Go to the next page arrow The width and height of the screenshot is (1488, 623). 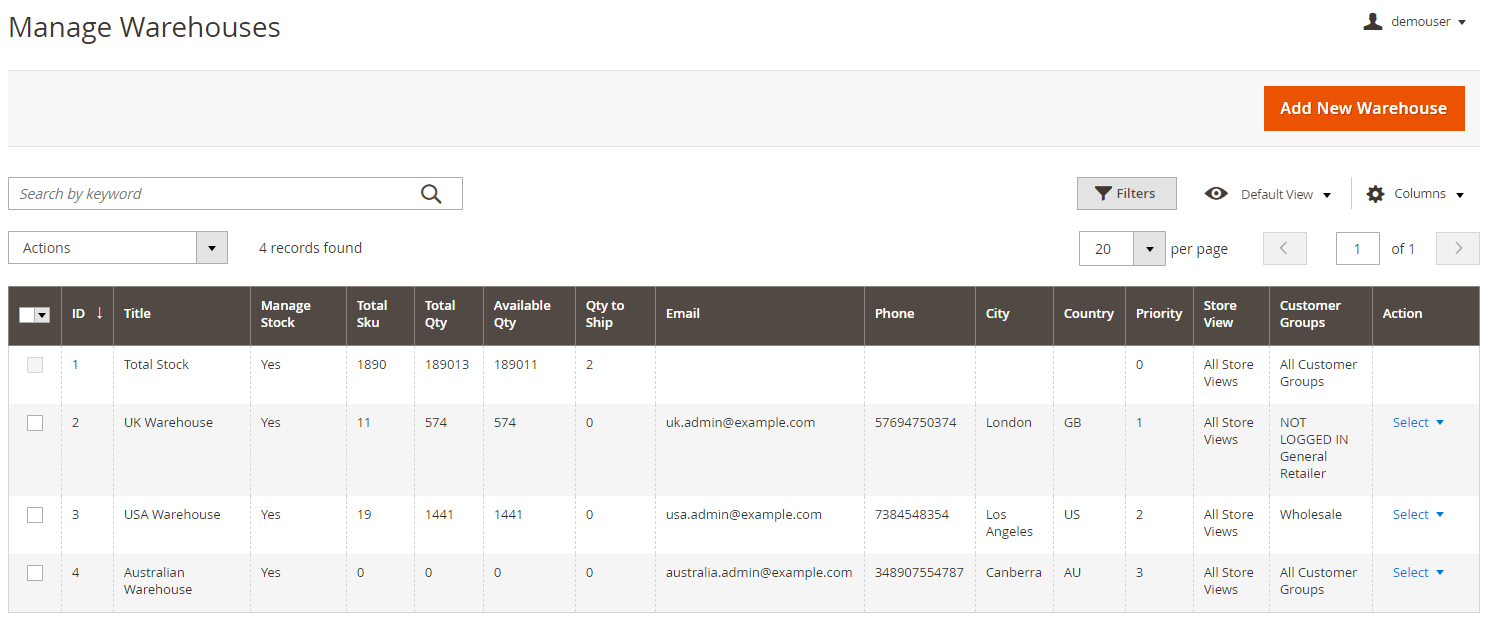pyautogui.click(x=1457, y=249)
